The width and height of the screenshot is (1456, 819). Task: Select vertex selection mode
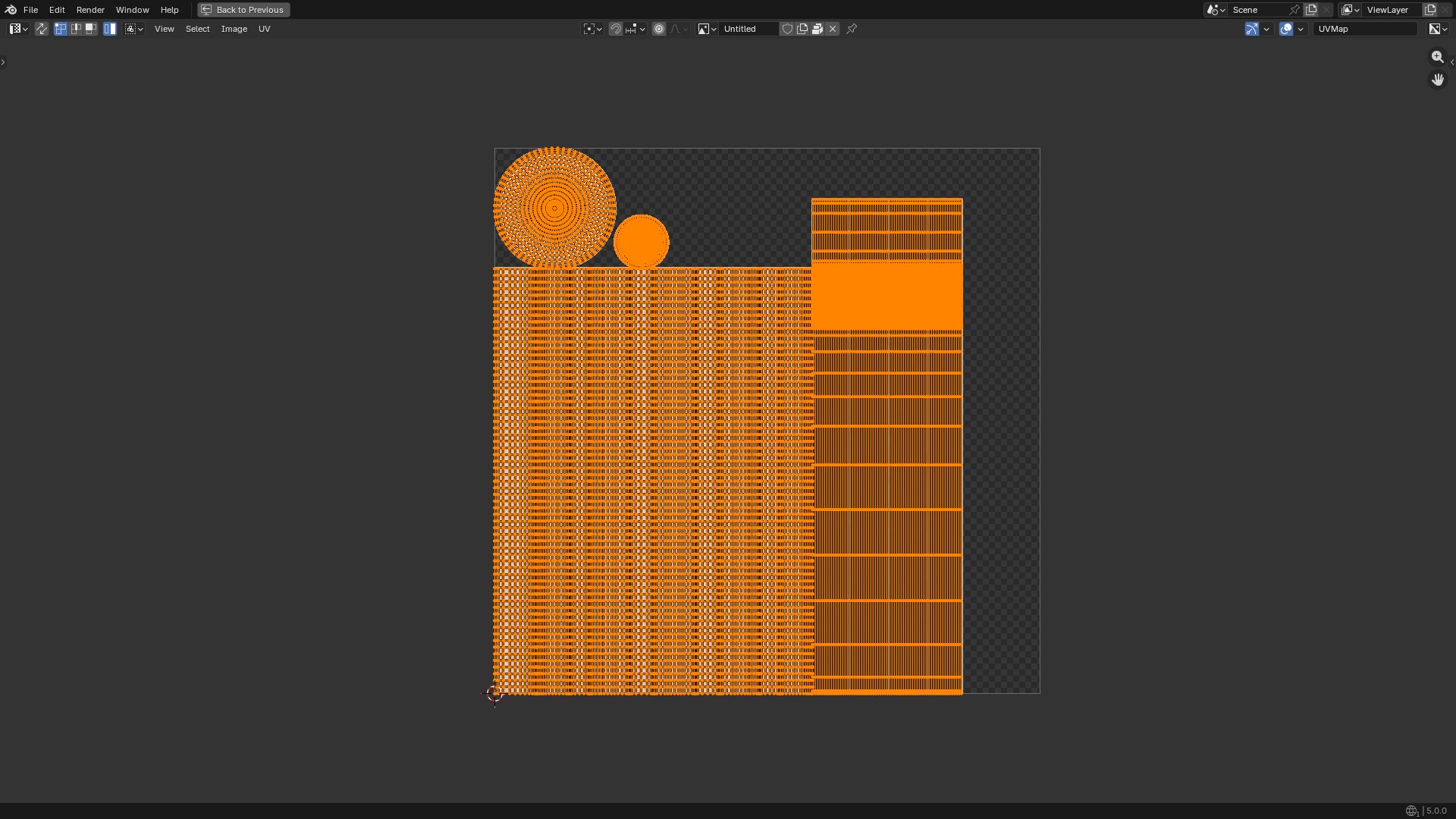(61, 29)
